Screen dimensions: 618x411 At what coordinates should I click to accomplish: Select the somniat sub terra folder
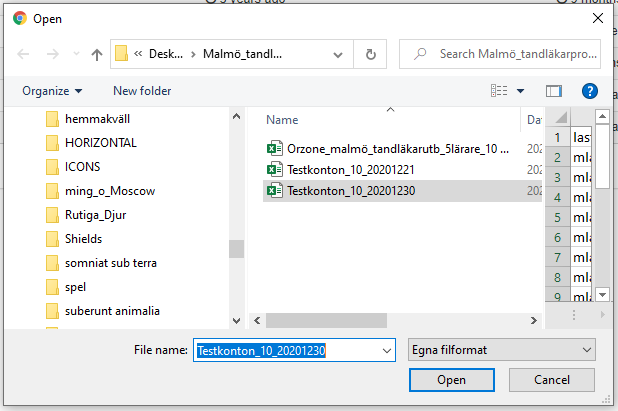[x=101, y=263]
